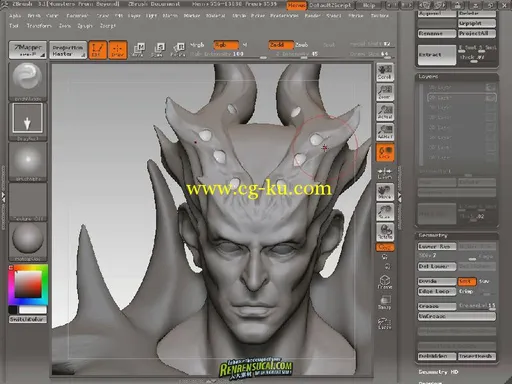Pick a hue in the color picker square

(28, 284)
